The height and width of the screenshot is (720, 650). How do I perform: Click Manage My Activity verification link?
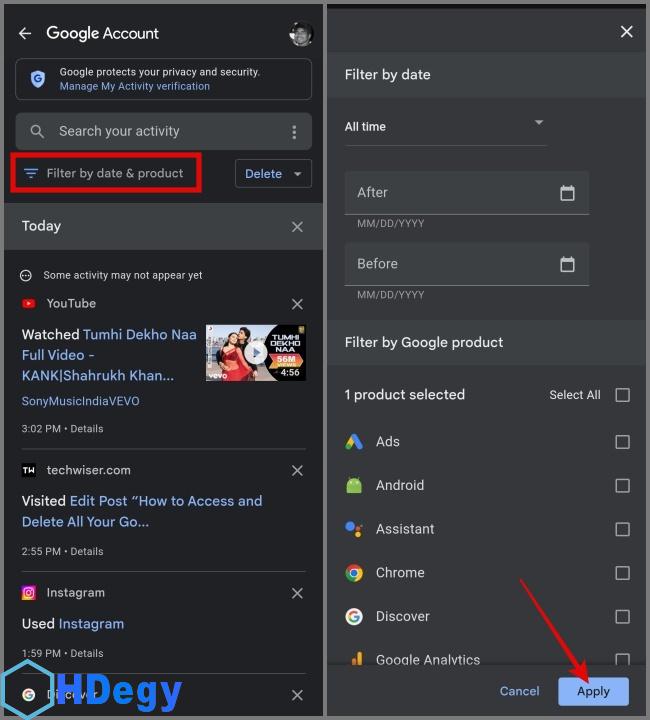point(134,87)
